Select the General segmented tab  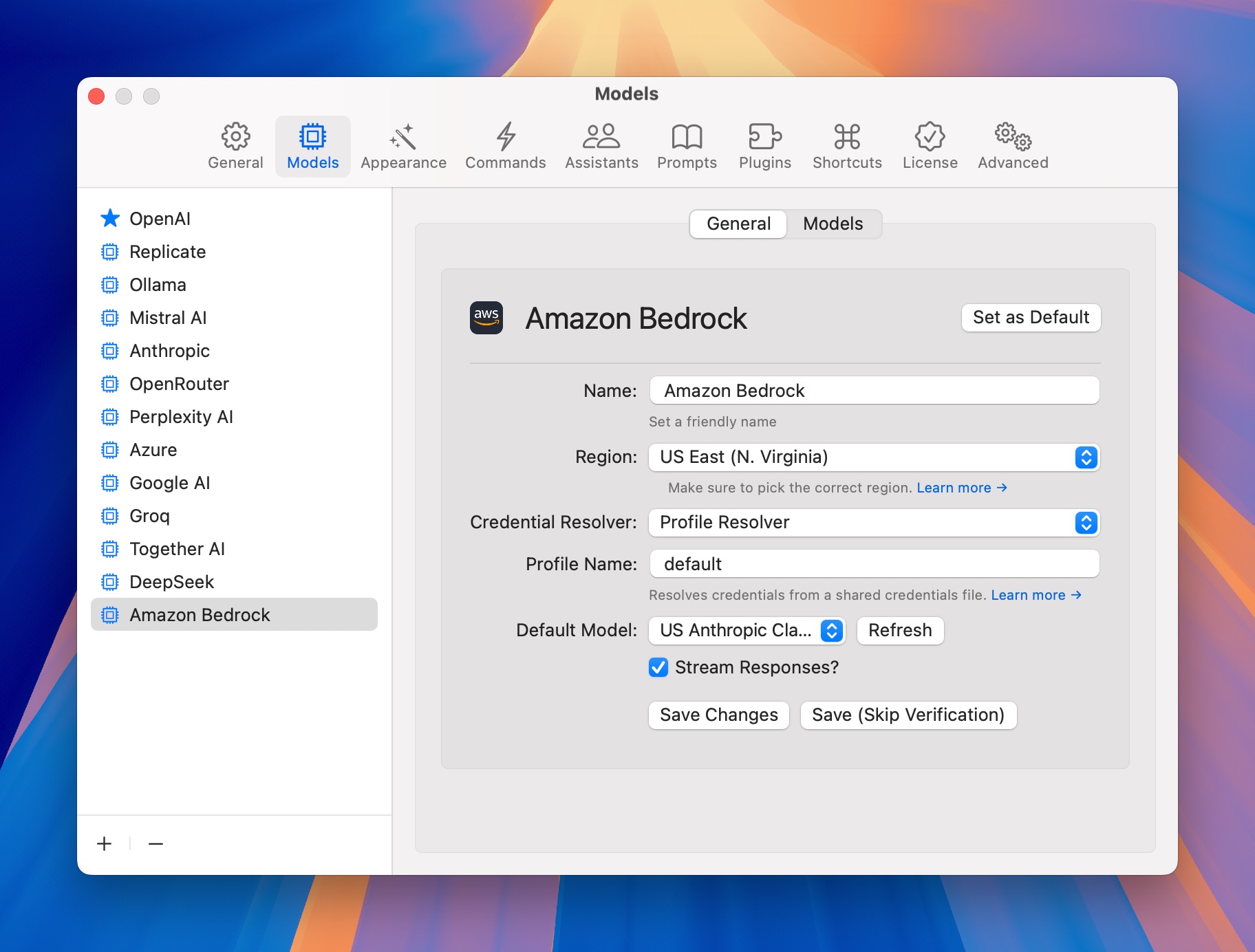738,224
